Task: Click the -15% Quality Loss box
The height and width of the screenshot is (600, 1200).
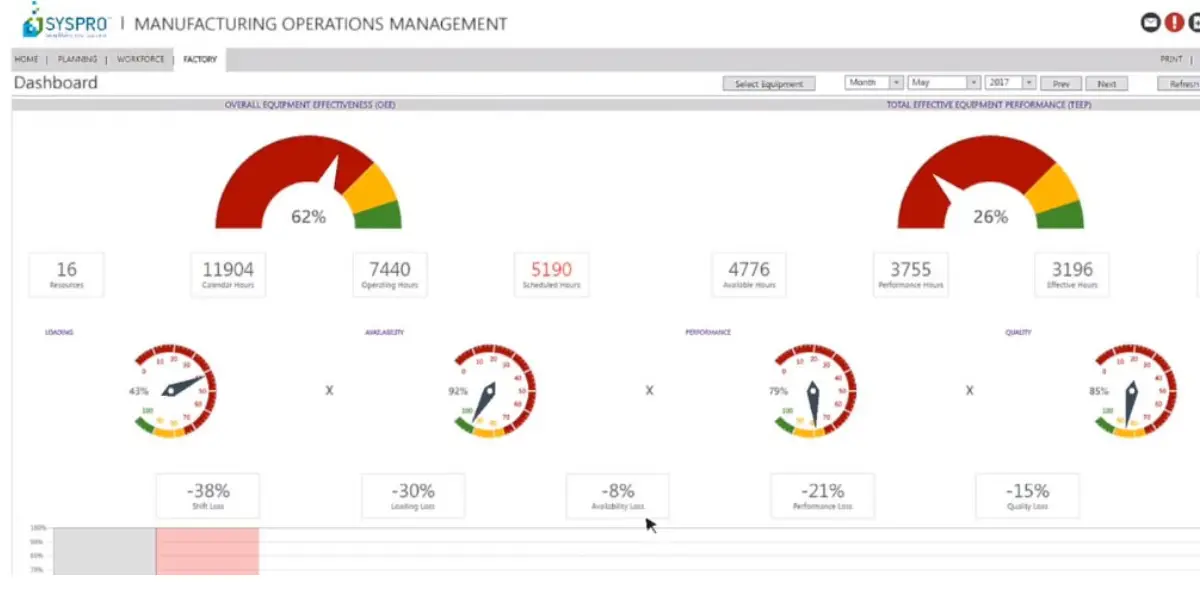Action: [x=1028, y=496]
